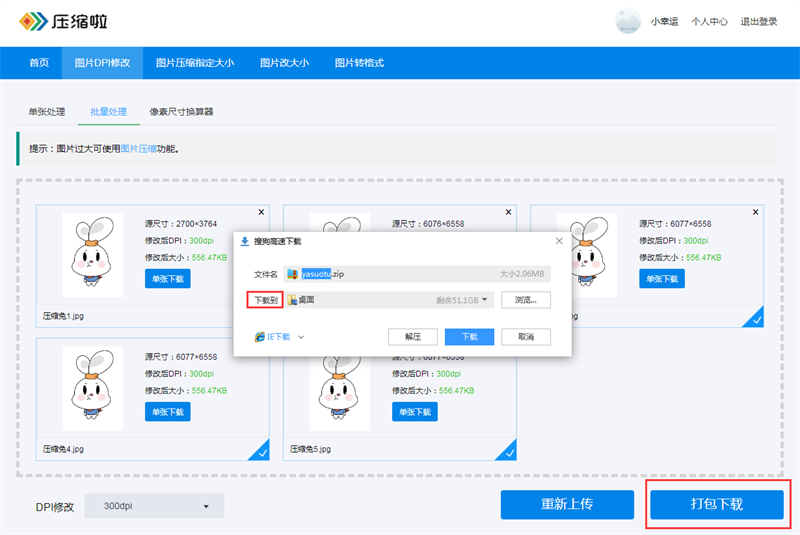Click 大小2.06MB text in dialog

(522, 274)
